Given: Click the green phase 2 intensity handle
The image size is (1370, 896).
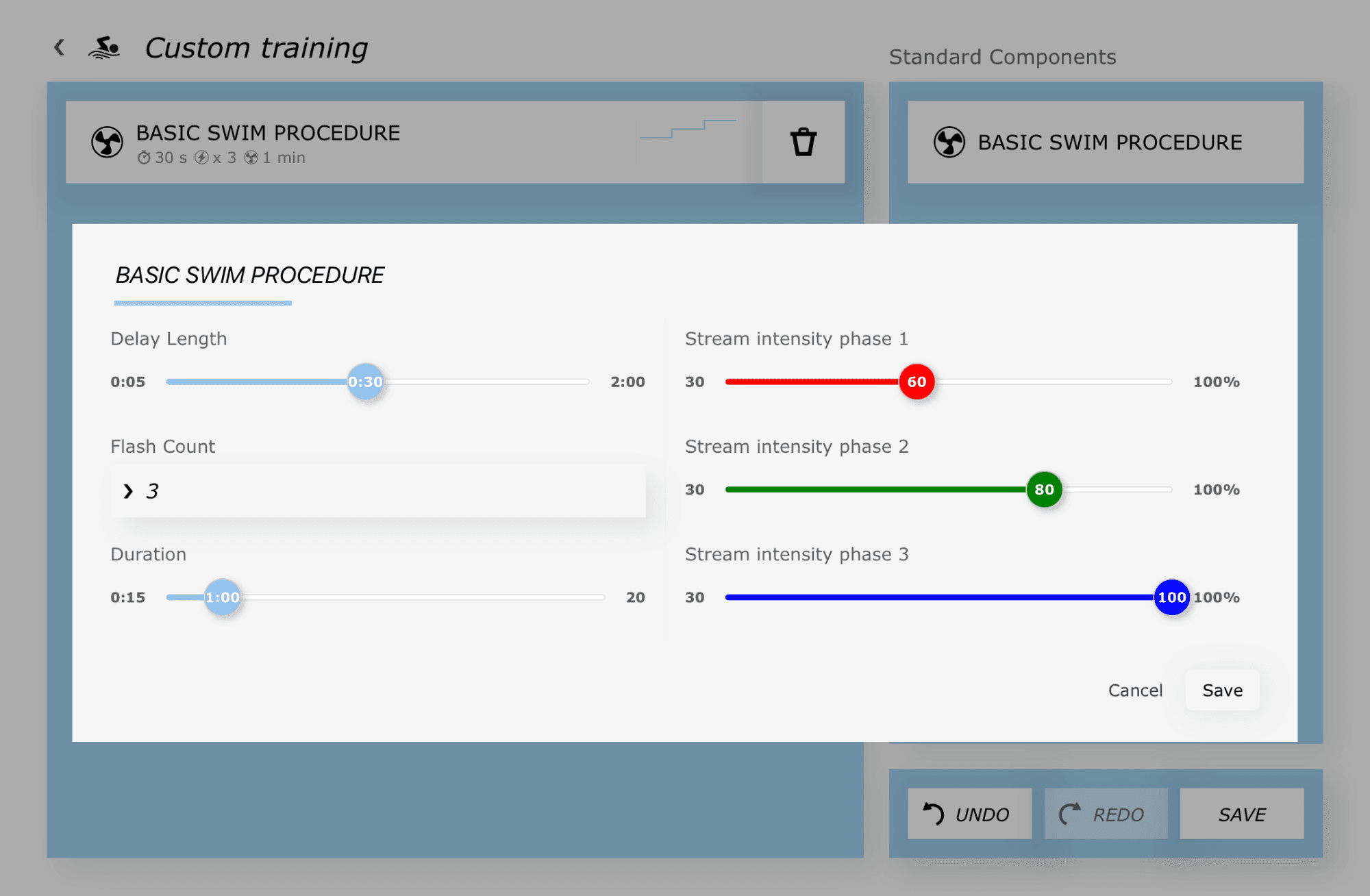Looking at the screenshot, I should (1044, 490).
